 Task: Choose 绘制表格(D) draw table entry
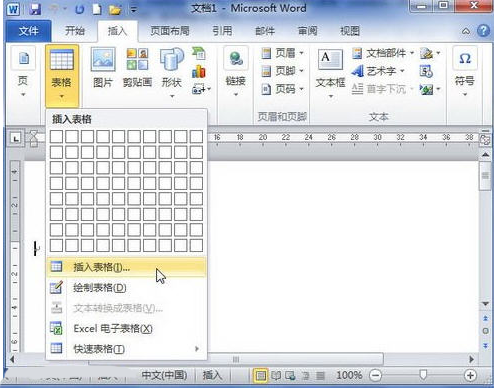coord(126,288)
